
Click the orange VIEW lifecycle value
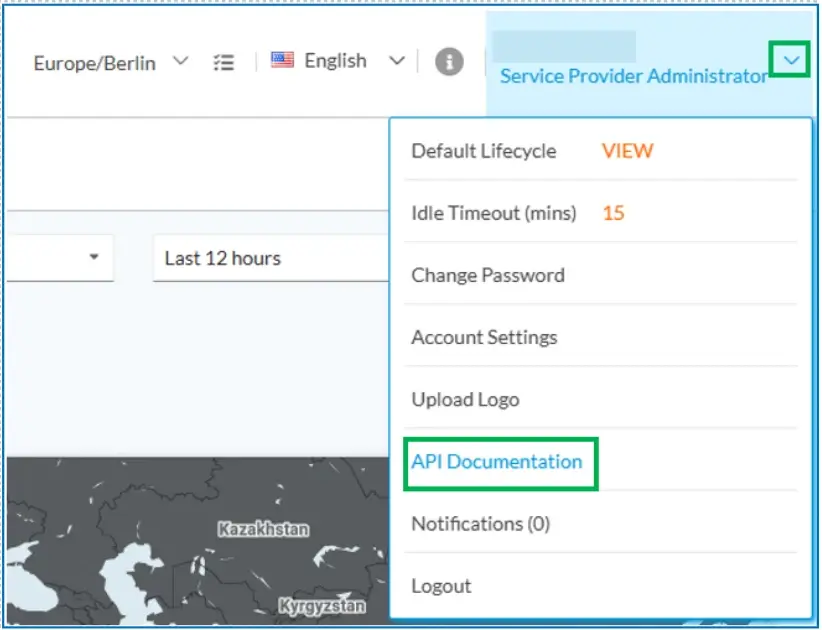627,151
